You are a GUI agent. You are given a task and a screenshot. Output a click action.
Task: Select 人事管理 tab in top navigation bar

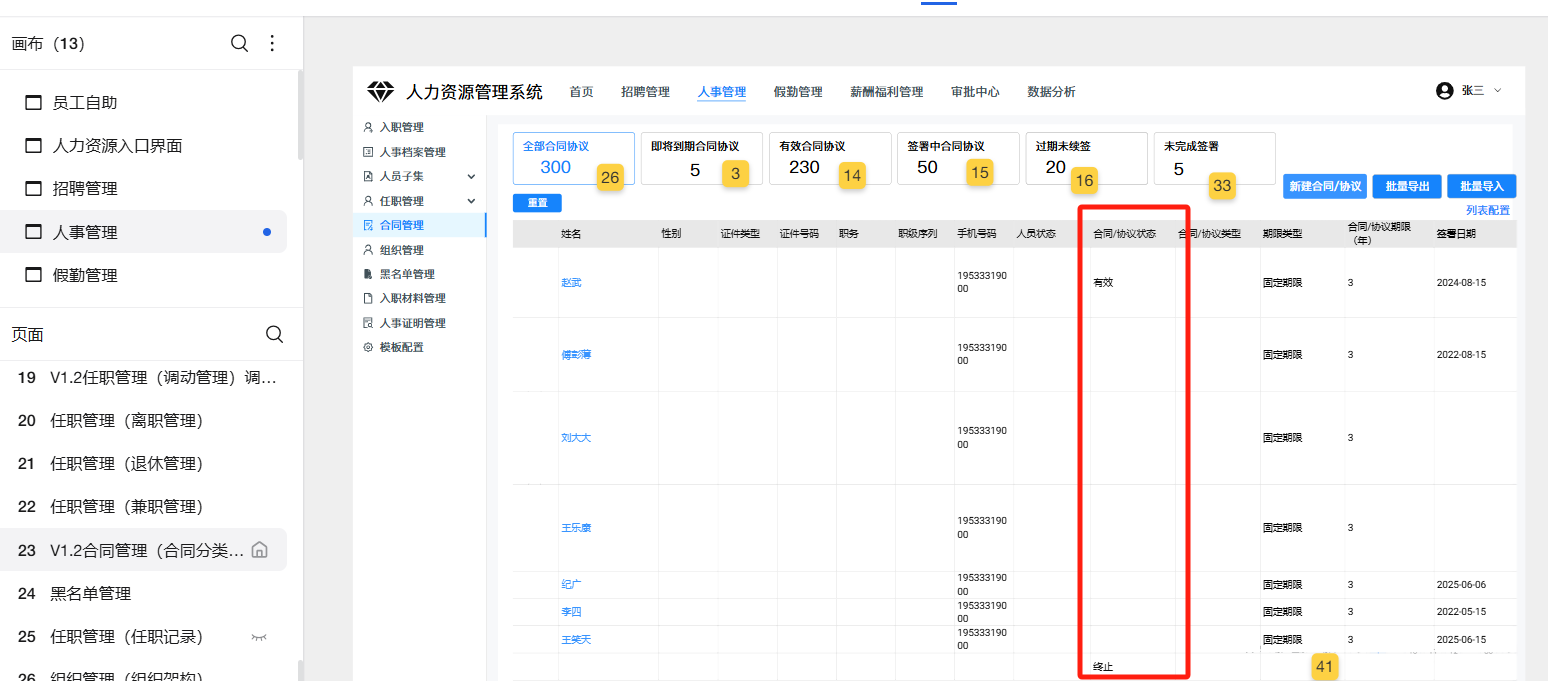point(722,92)
